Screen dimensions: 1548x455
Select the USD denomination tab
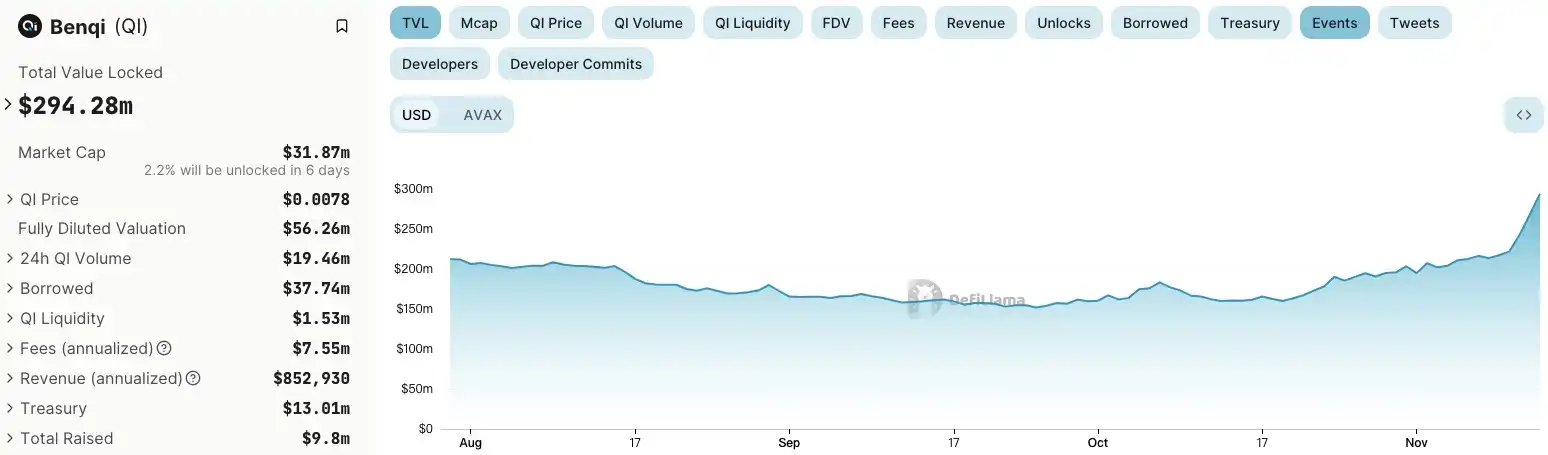(416, 115)
